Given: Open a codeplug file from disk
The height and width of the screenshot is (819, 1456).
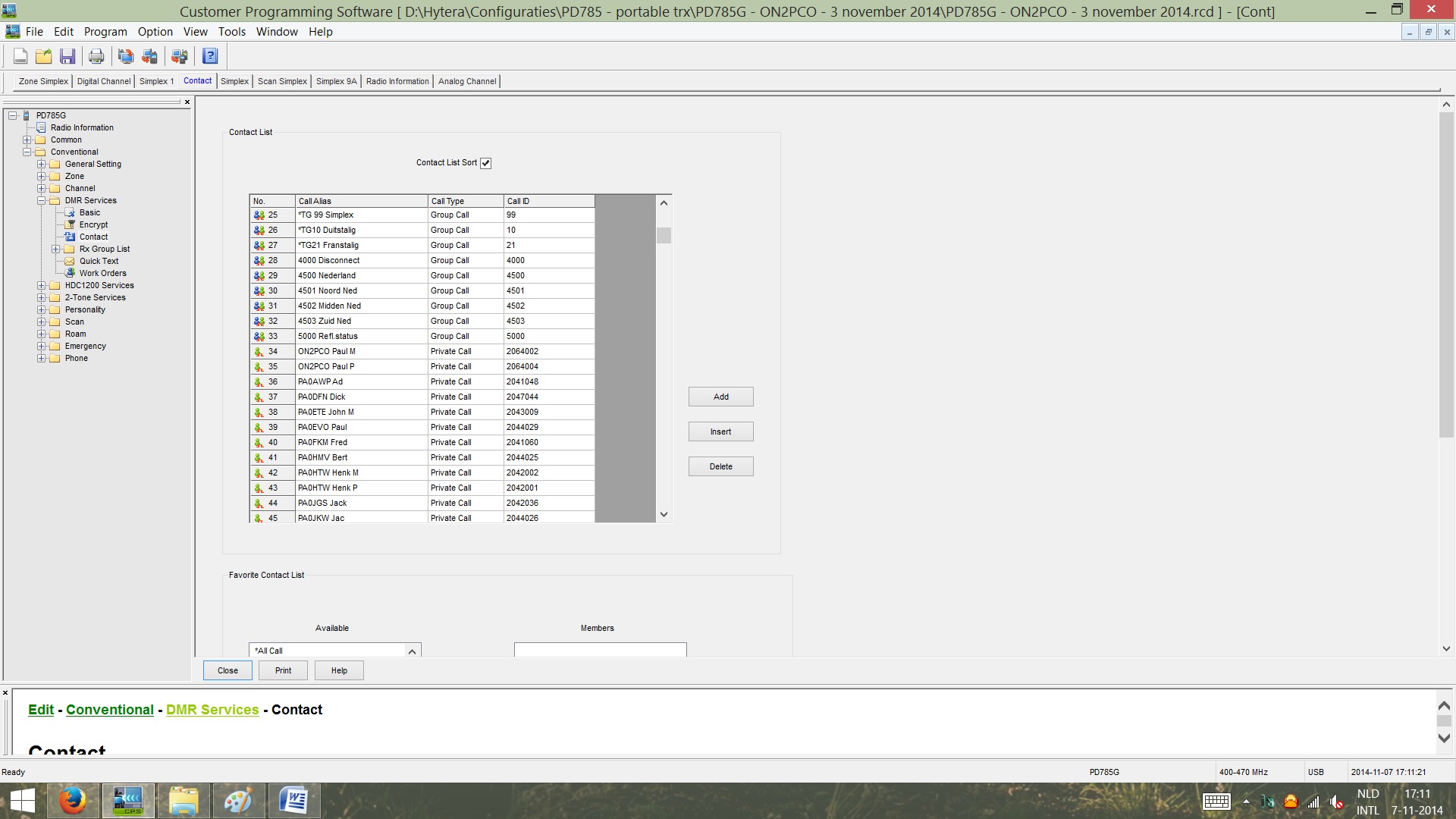Looking at the screenshot, I should point(44,56).
